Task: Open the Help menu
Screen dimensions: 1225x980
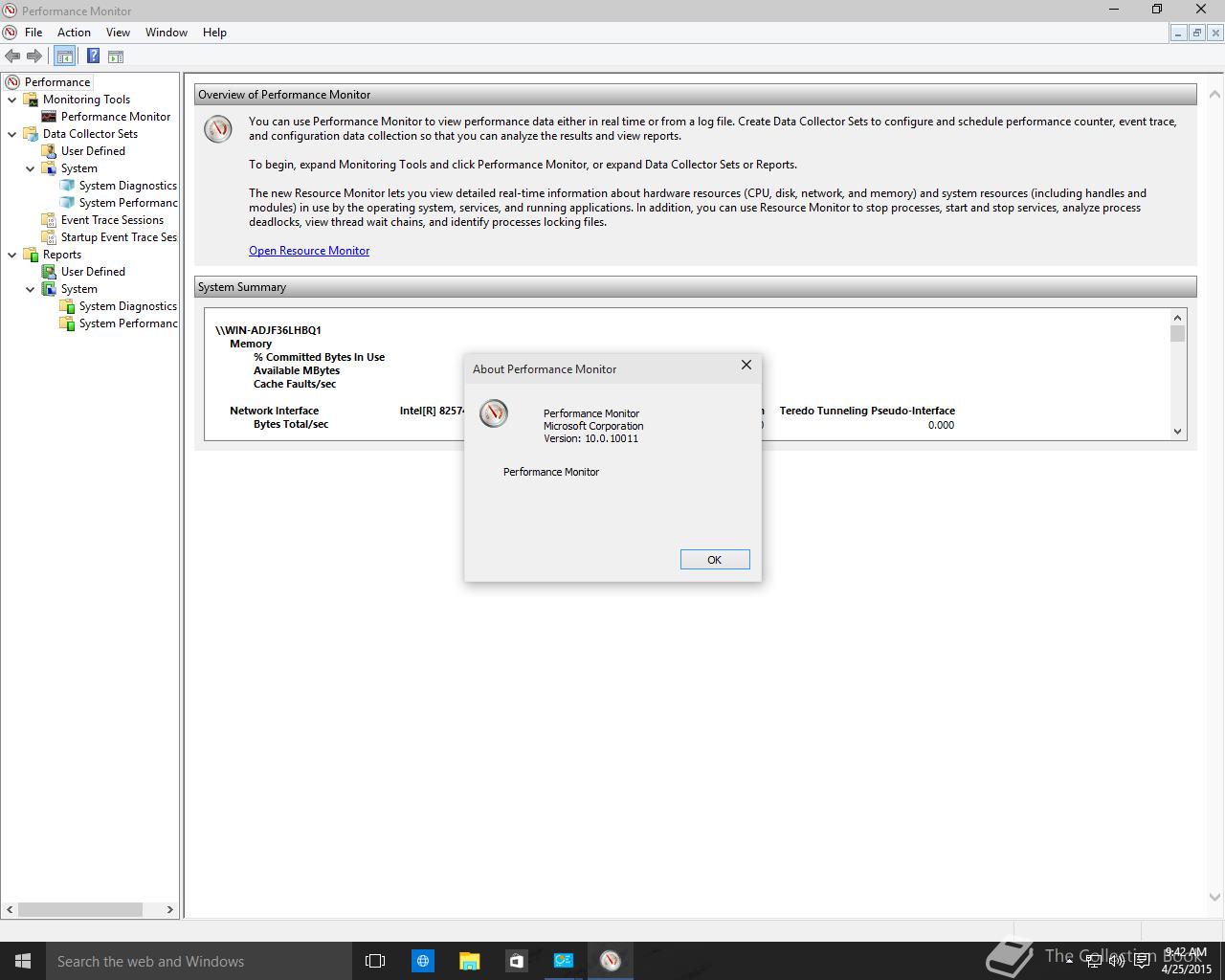Action: pos(214,33)
